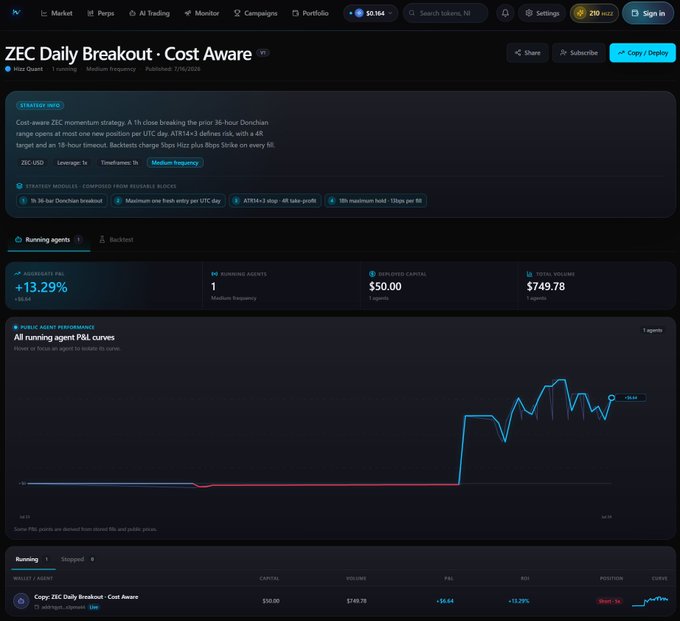Click the agent row +13.29% ROI
Viewport: 680px width, 621px height.
(x=519, y=601)
